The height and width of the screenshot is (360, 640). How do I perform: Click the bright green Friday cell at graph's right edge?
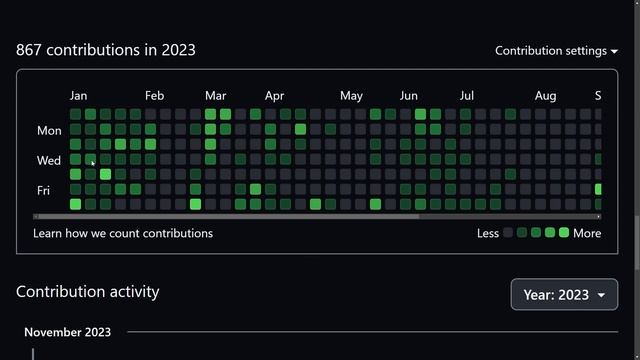[598, 189]
